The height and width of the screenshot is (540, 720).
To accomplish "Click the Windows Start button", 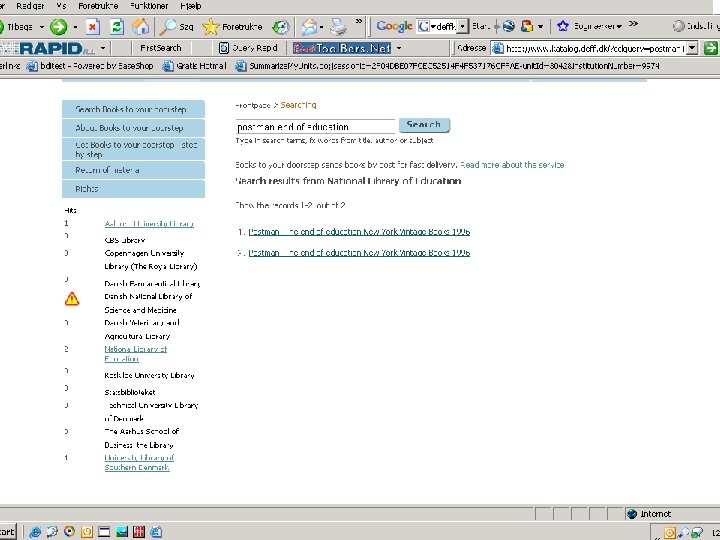I will (7, 532).
